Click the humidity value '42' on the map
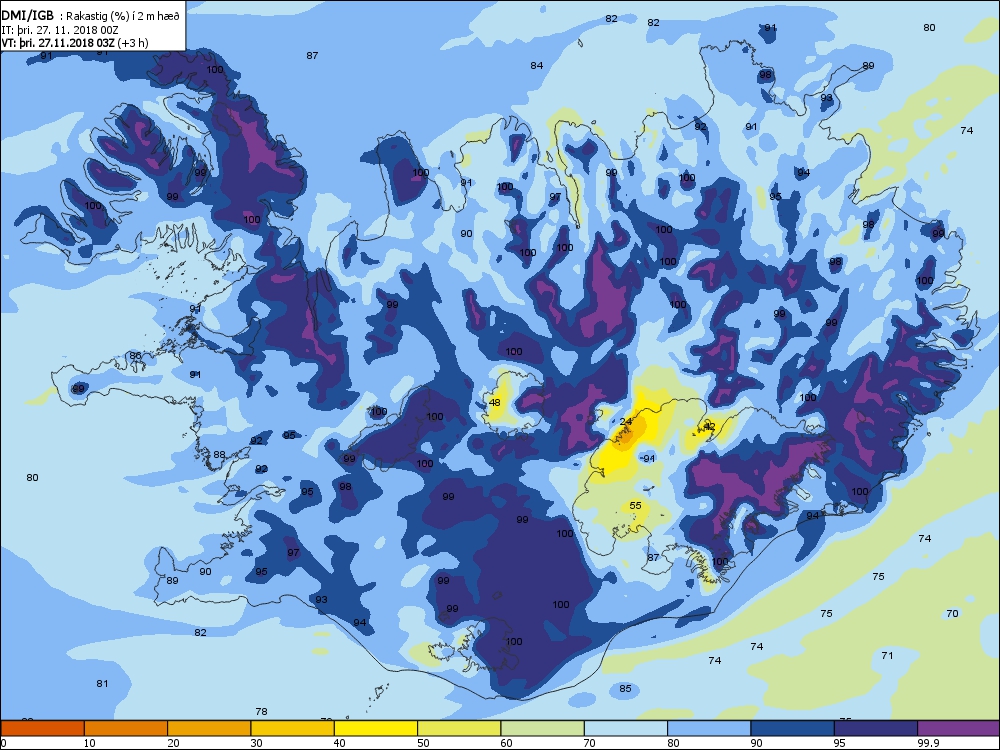This screenshot has height=750, width=1000. (709, 426)
